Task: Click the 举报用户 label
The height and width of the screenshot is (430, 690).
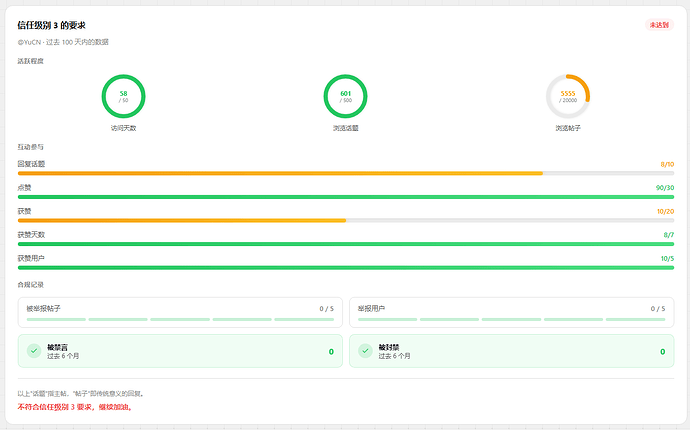Action: point(371,309)
